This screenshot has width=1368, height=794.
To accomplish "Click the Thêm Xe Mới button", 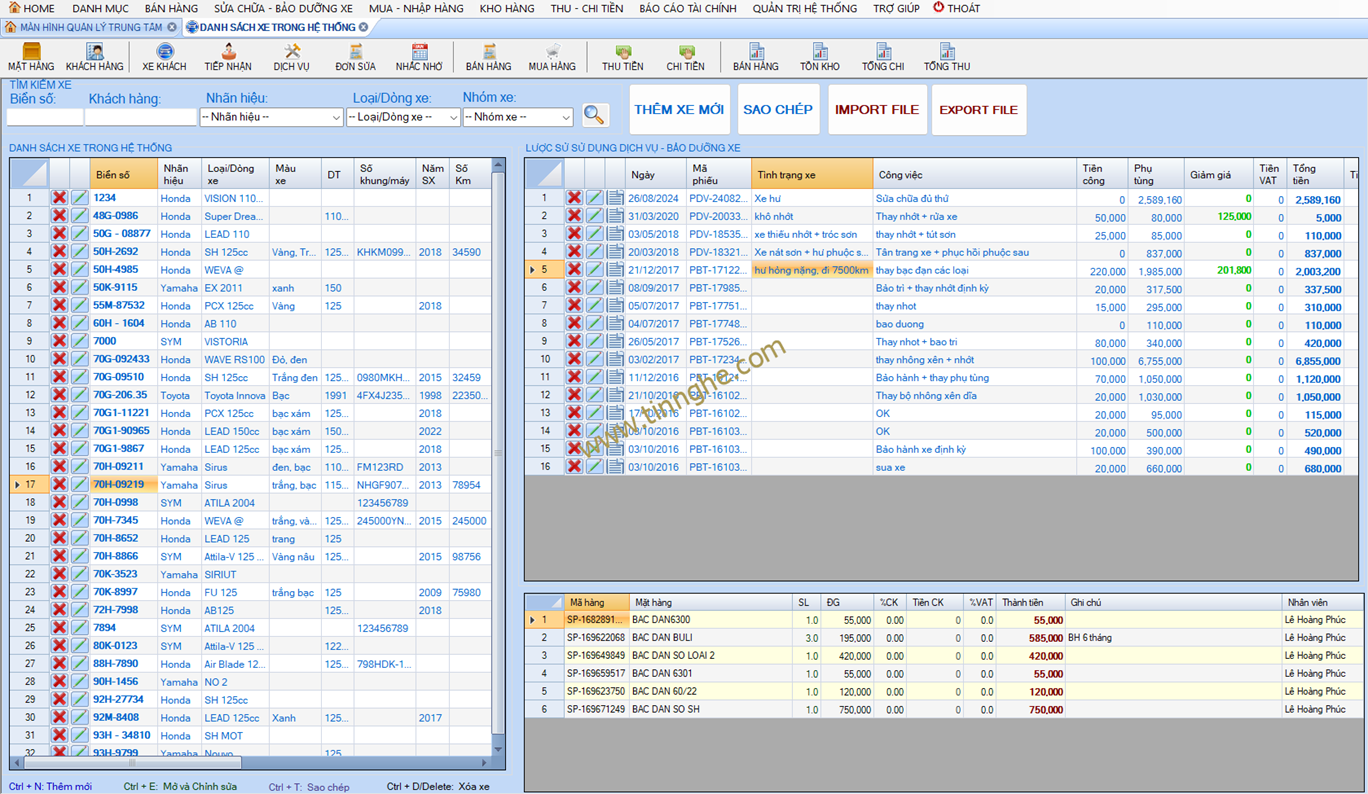I will point(679,110).
